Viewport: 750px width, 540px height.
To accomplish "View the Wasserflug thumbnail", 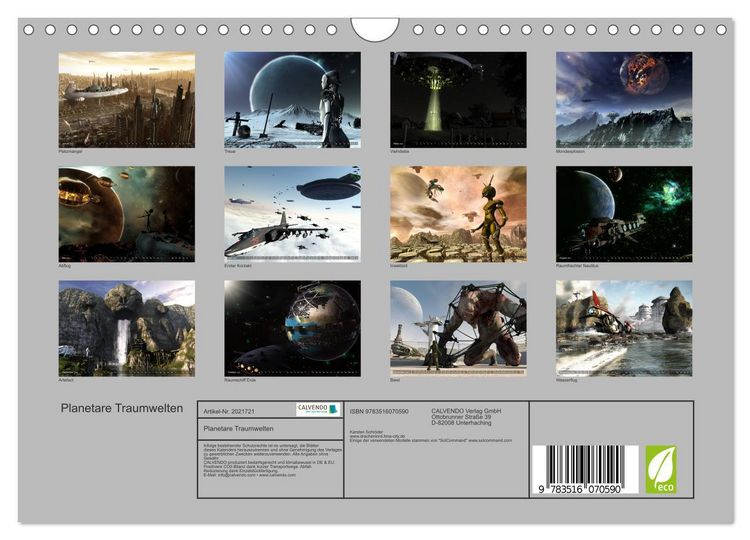I will pyautogui.click(x=624, y=328).
